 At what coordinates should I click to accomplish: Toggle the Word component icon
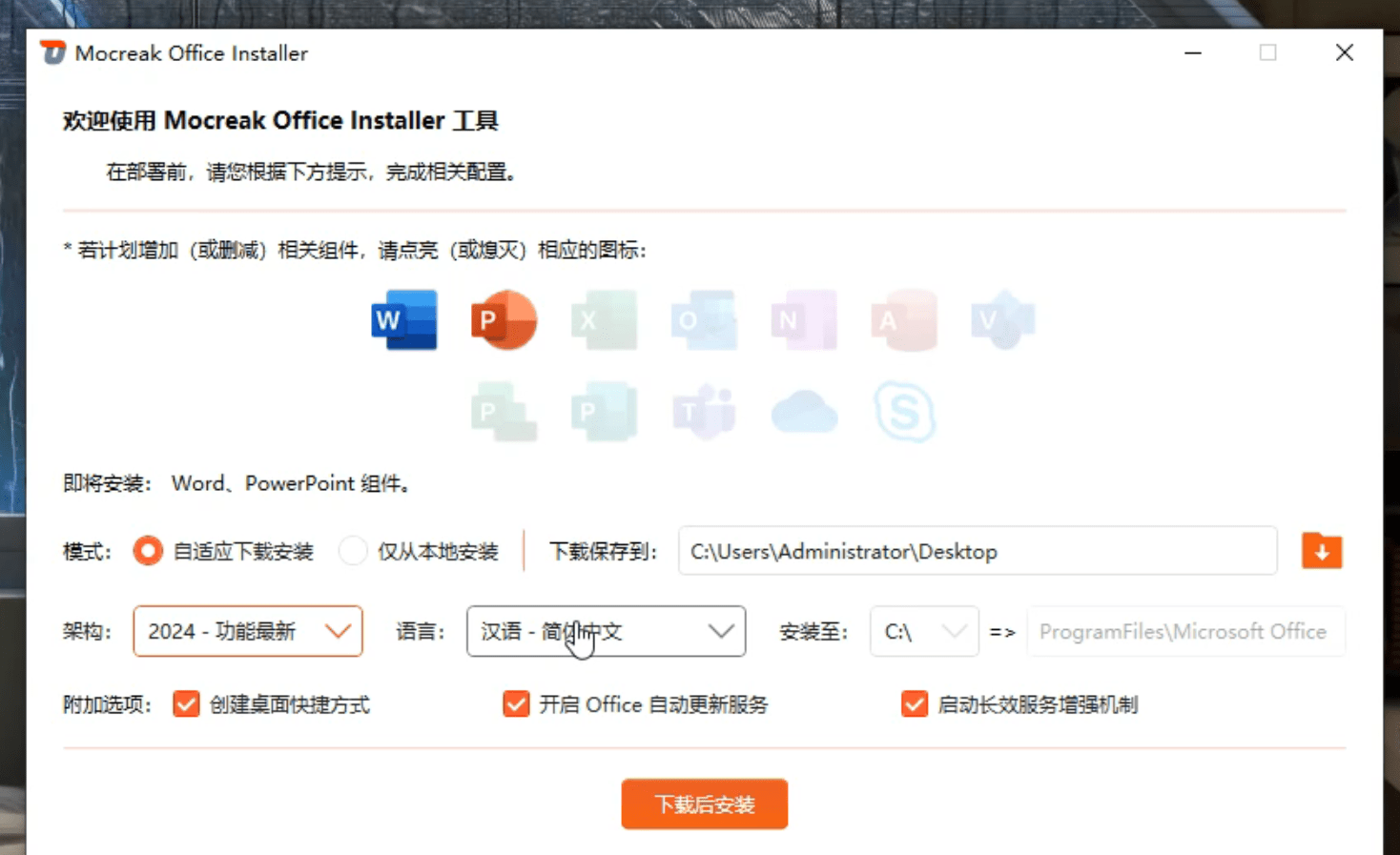click(x=402, y=320)
